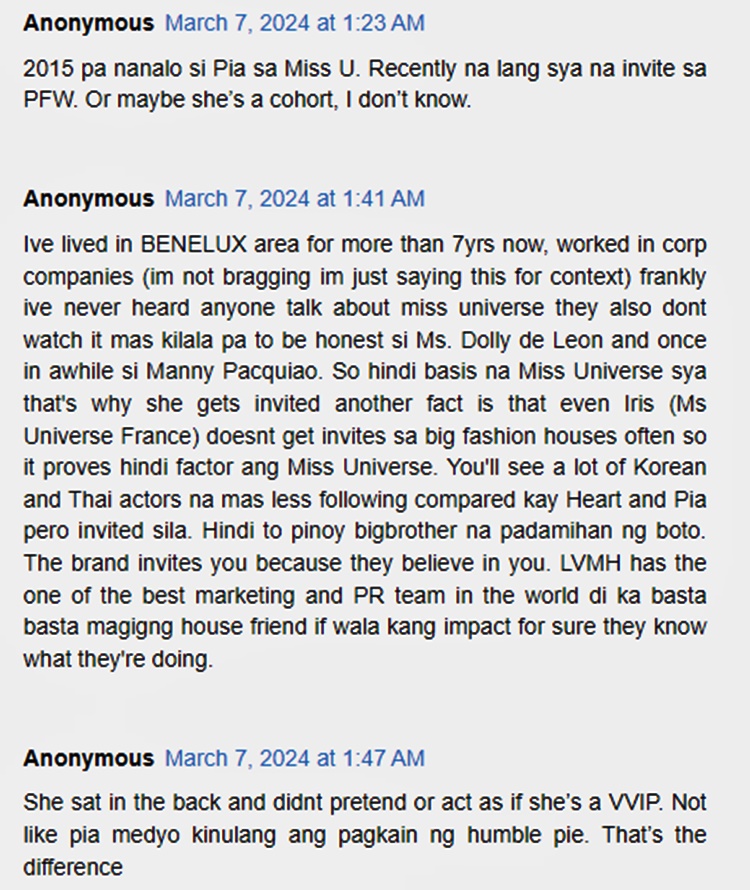The width and height of the screenshot is (750, 890).
Task: Open the March 7, 2024 1:23 AM timestamp link
Action: (x=294, y=23)
